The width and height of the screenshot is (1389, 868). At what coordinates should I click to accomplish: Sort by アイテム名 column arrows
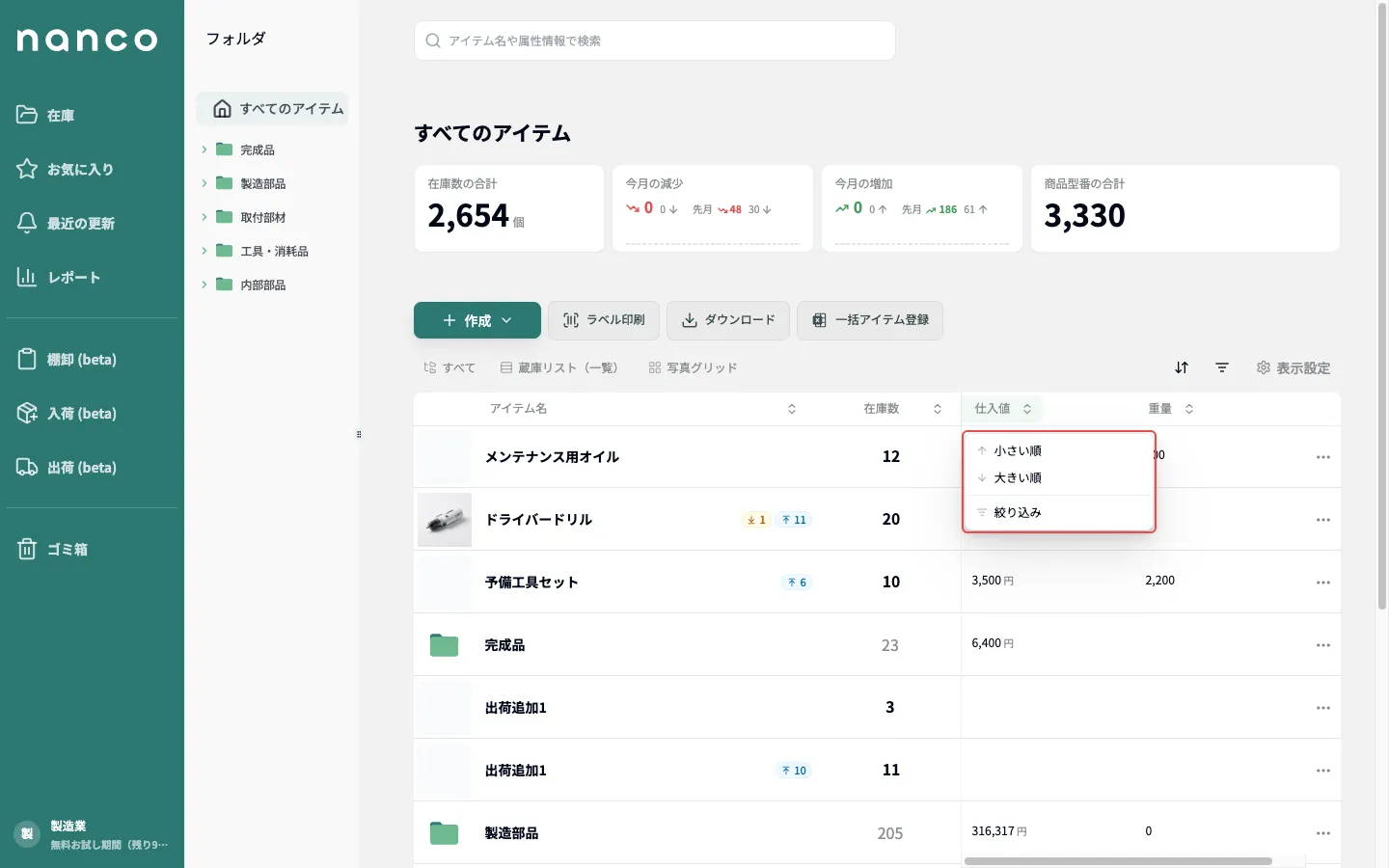click(x=792, y=409)
